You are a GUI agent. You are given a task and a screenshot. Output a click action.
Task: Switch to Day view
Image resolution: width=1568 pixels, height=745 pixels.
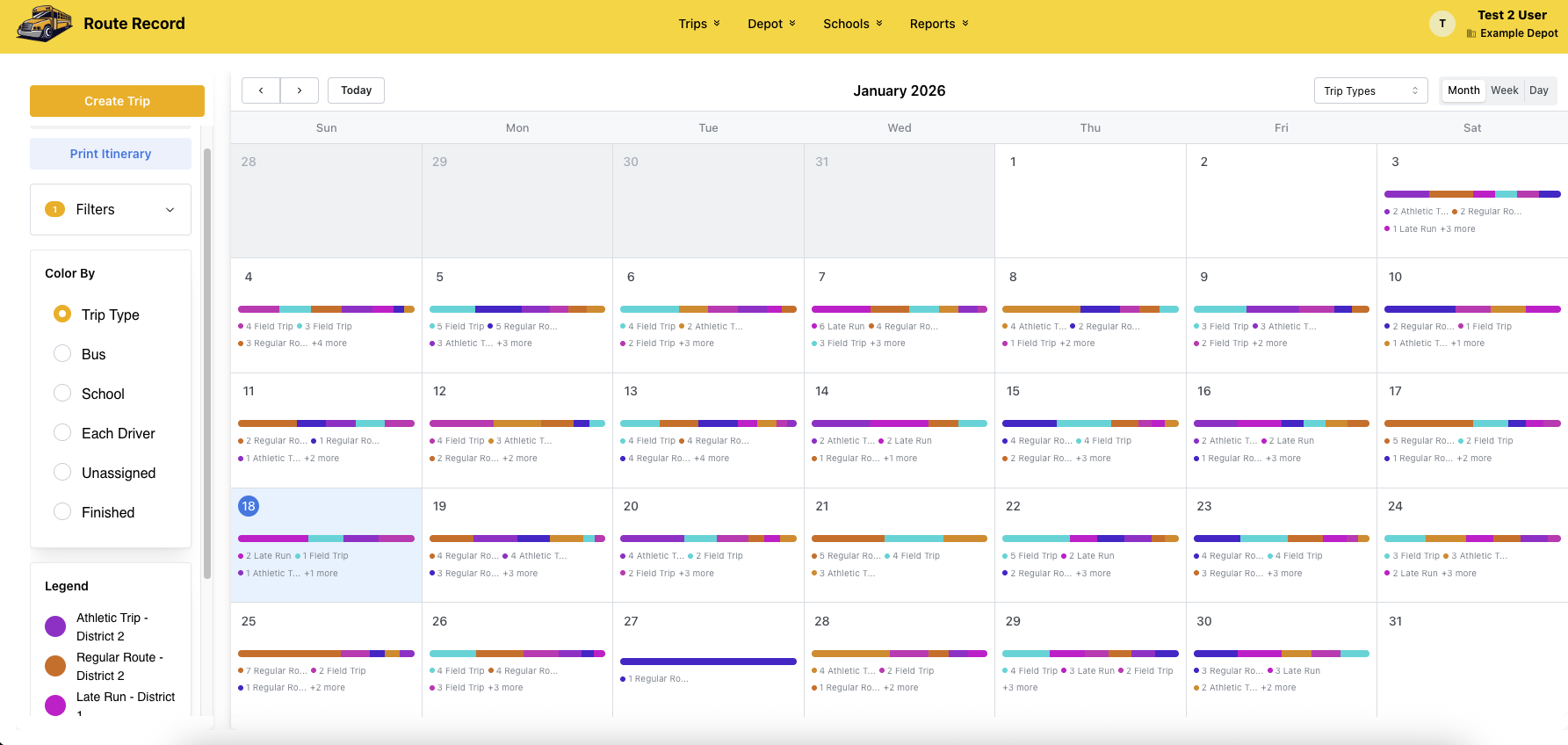1539,90
